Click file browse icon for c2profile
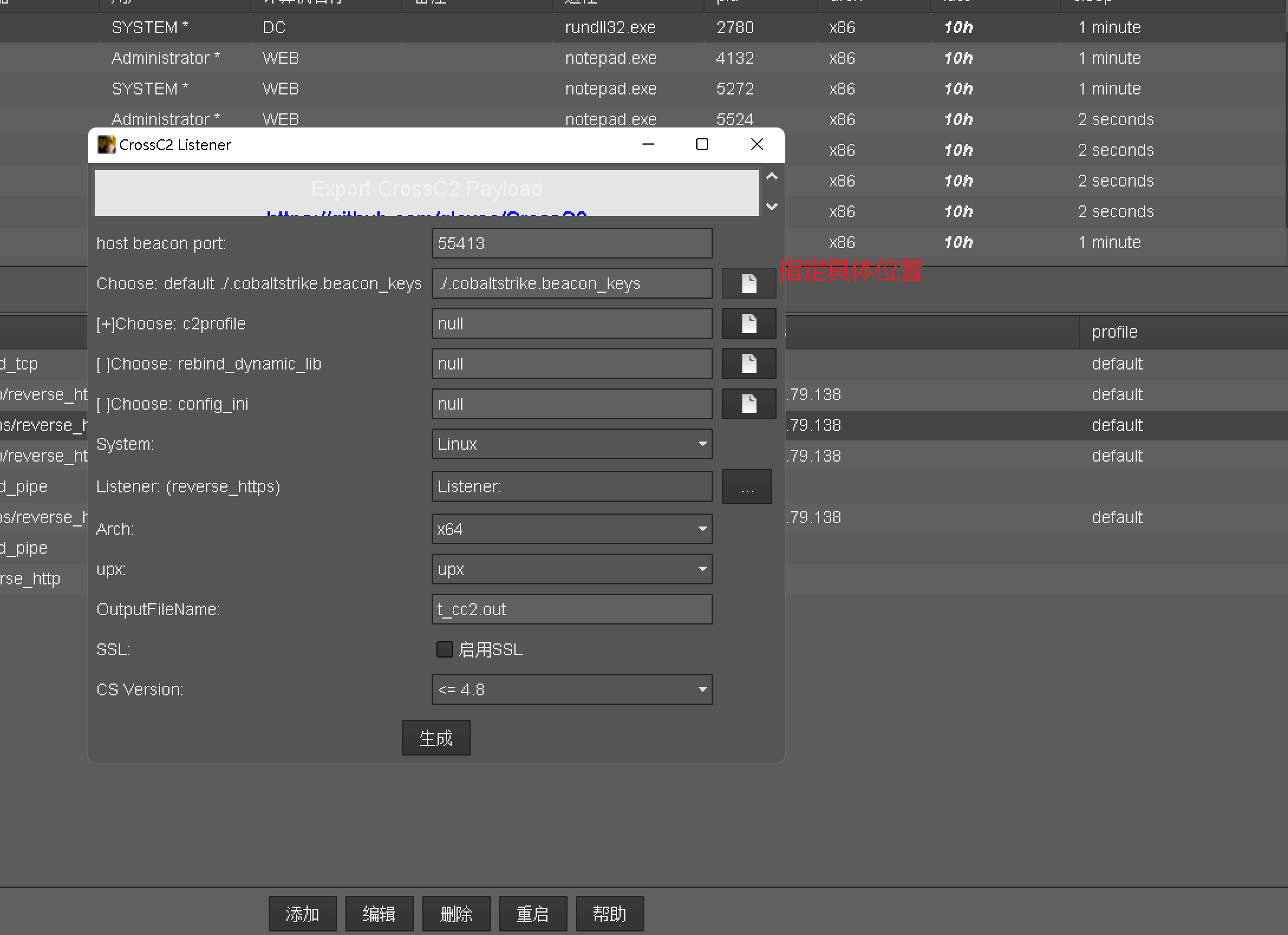Viewport: 1288px width, 935px height. pyautogui.click(x=749, y=323)
